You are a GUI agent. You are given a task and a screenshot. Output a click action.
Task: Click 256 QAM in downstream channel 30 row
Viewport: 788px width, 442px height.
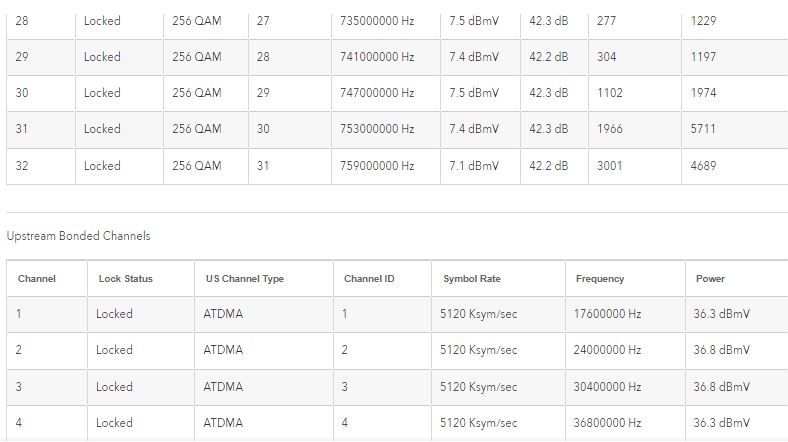[x=197, y=93]
